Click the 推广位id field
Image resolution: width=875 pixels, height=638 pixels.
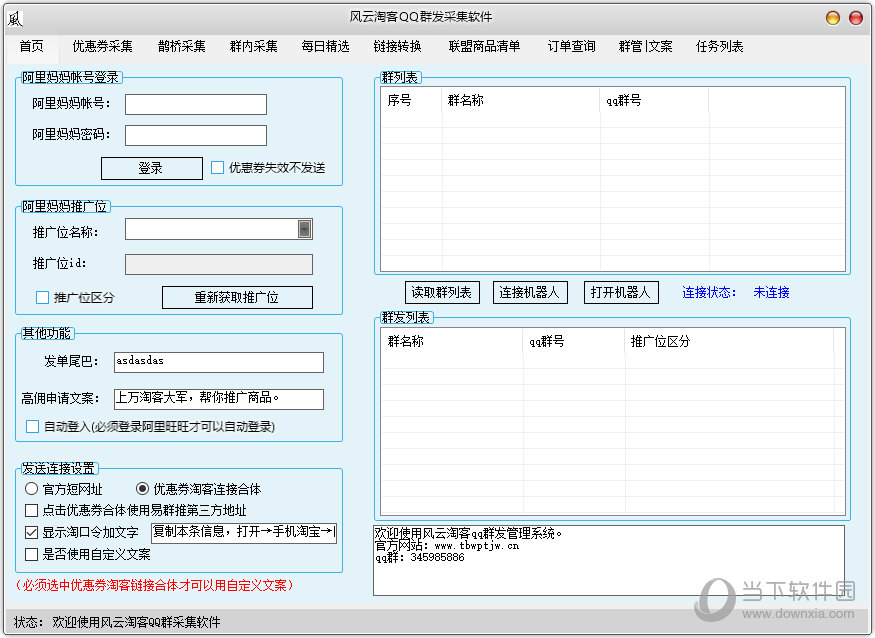tap(219, 265)
